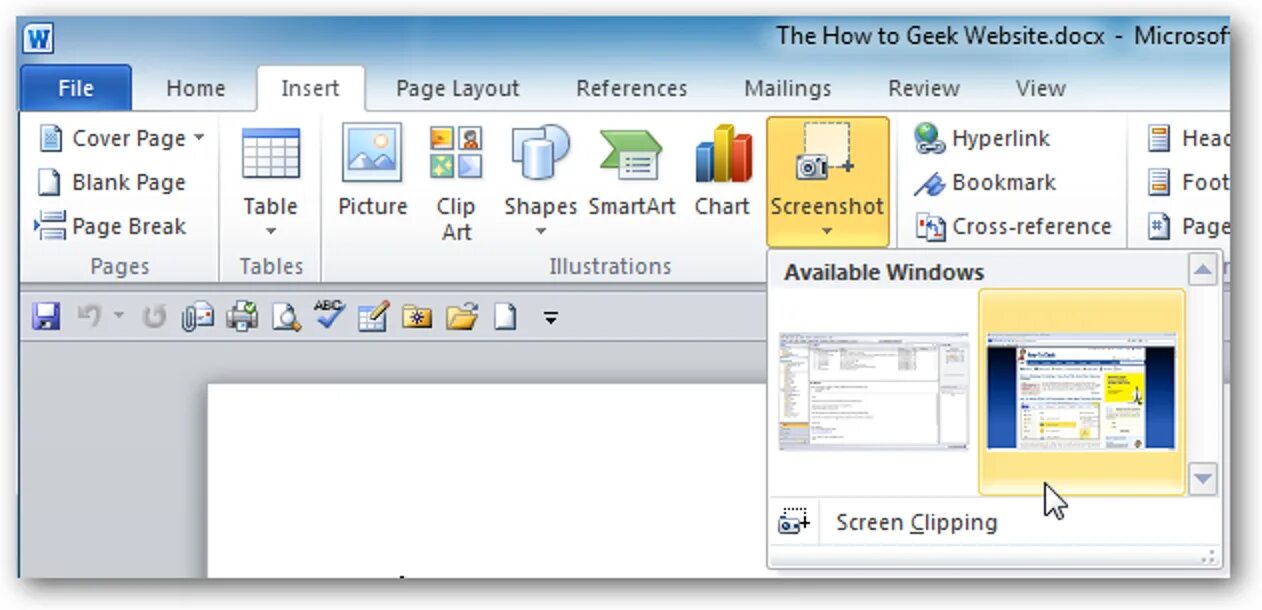1262x610 pixels.
Task: Open the Shapes dropdown arrow
Action: tap(541, 231)
